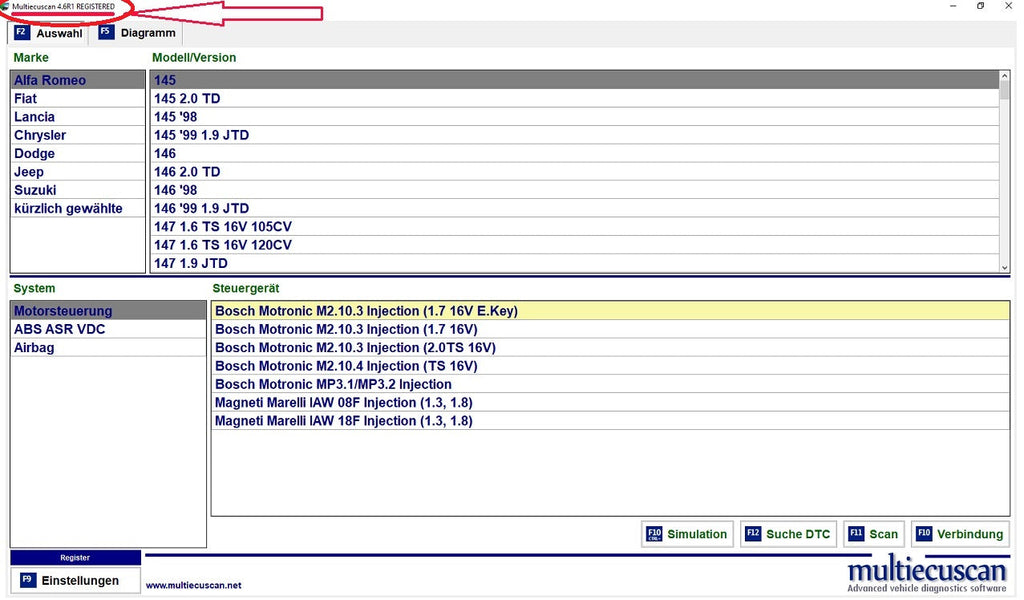This screenshot has width=1024, height=600.
Task: Select Alfa Romeo in Marke list
Action: (78, 80)
